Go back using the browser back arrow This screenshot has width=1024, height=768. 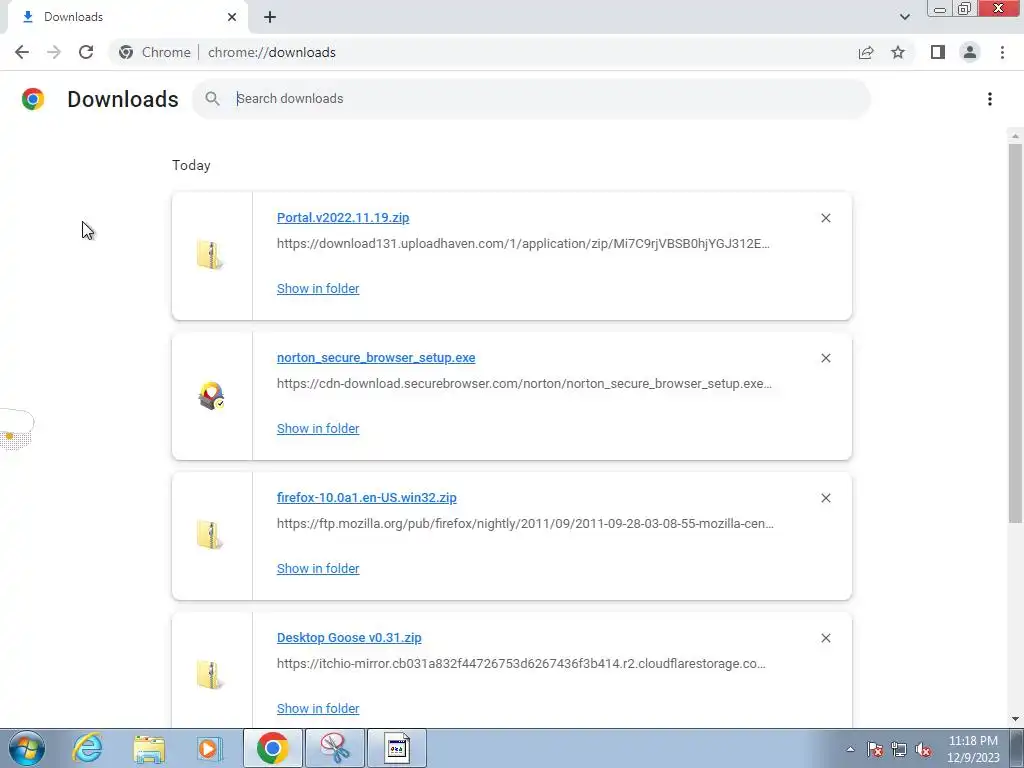point(22,52)
